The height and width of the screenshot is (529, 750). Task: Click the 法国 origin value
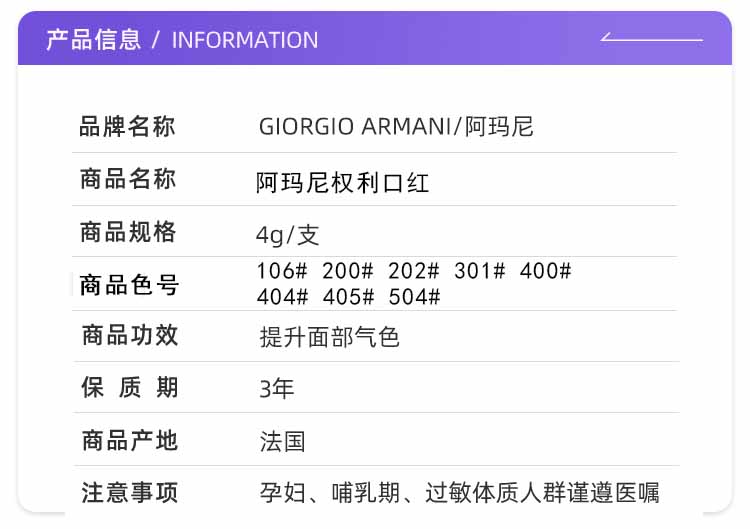tap(282, 441)
